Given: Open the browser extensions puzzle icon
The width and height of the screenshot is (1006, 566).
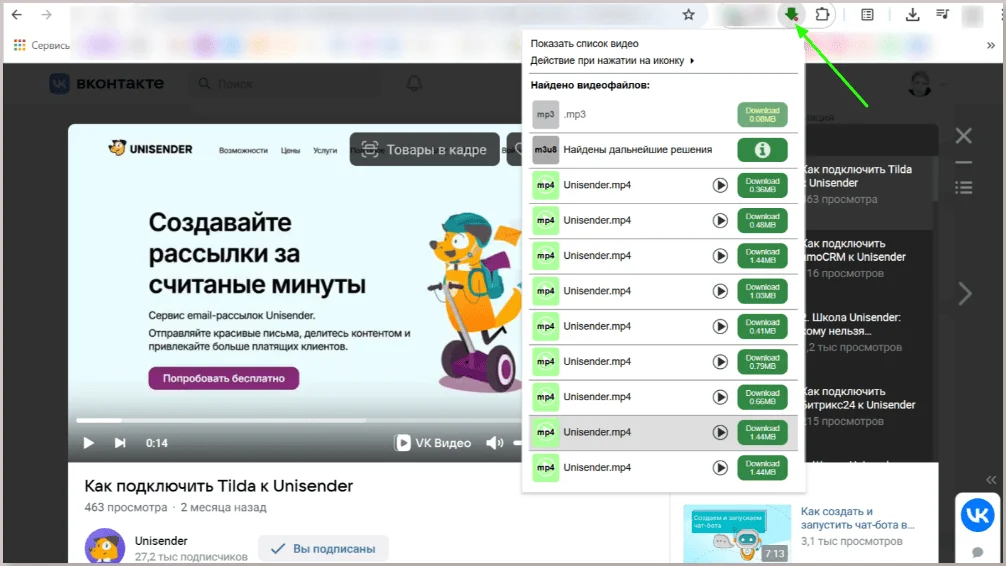Looking at the screenshot, I should coord(822,15).
